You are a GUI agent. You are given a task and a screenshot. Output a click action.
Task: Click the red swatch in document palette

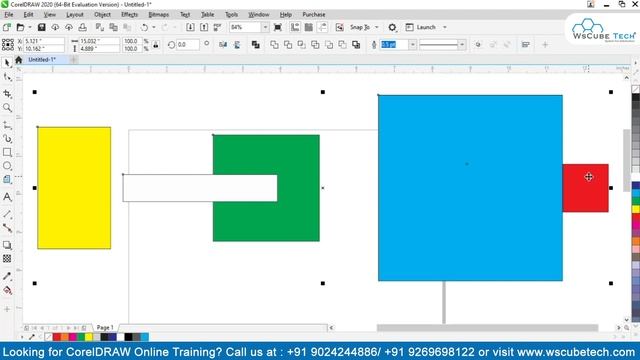[57, 337]
